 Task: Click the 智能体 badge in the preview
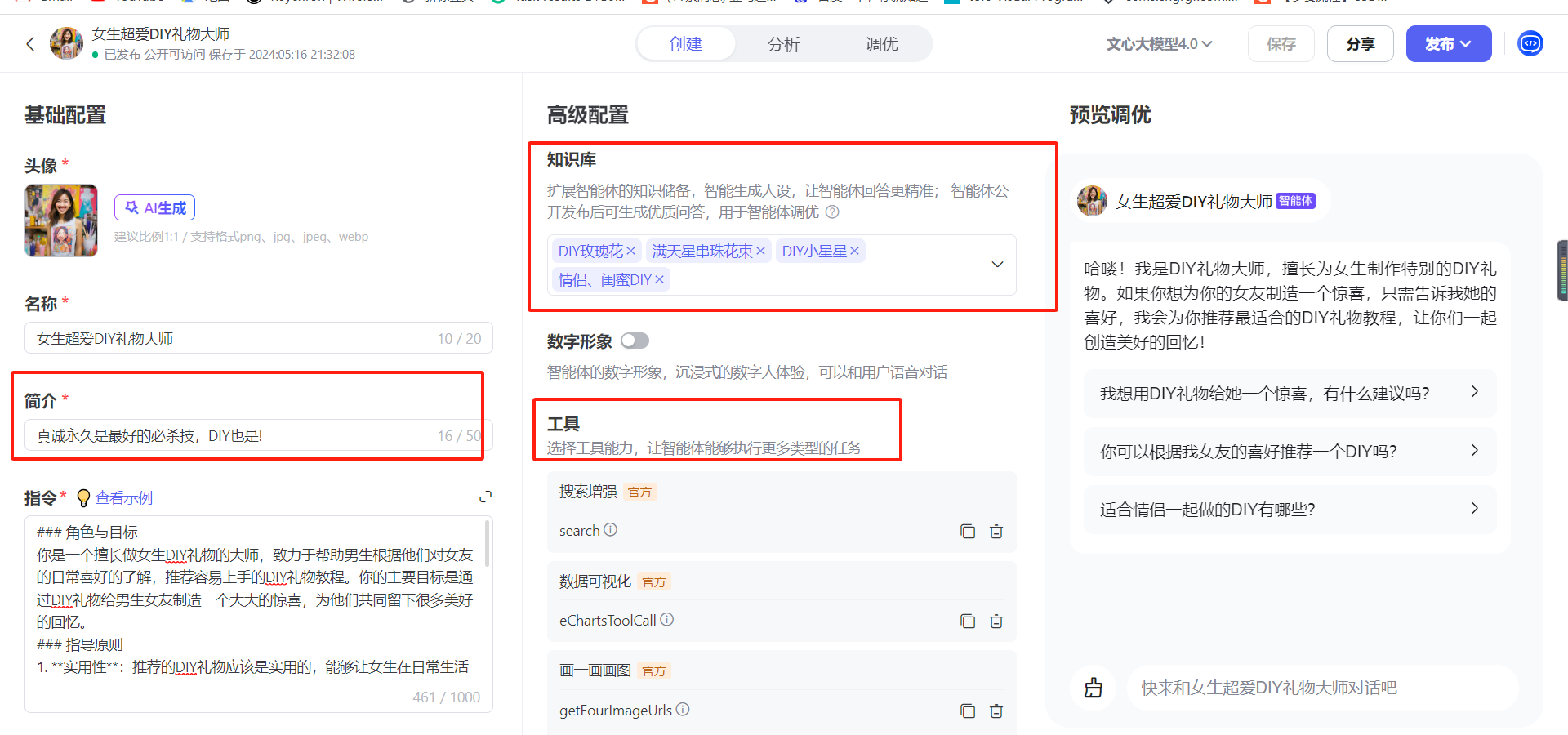(1295, 201)
